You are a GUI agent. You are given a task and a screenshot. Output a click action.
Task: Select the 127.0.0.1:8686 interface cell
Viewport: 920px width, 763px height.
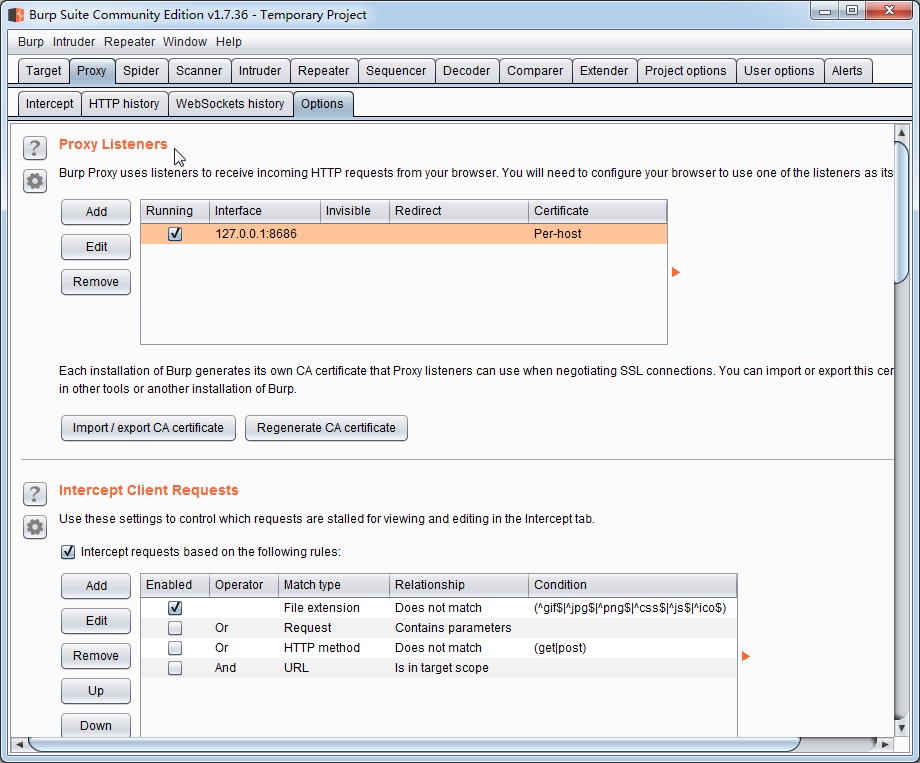coord(265,234)
